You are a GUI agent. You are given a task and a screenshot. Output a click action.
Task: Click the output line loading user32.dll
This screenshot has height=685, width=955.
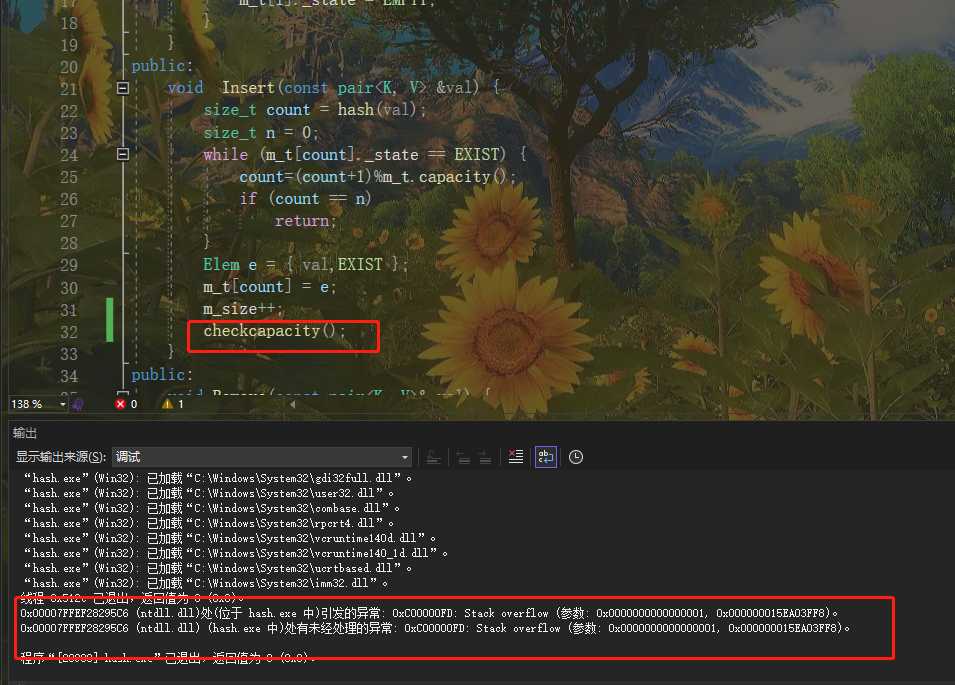(208, 493)
